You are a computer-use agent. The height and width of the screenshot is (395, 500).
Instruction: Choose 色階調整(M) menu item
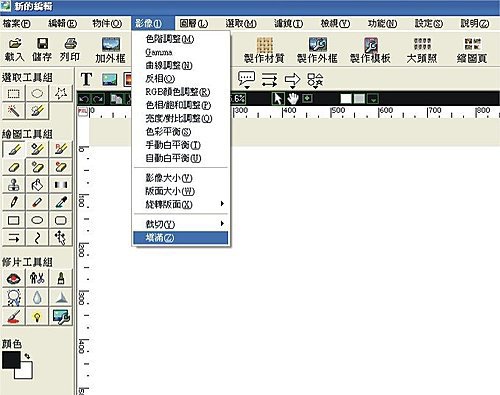point(180,39)
